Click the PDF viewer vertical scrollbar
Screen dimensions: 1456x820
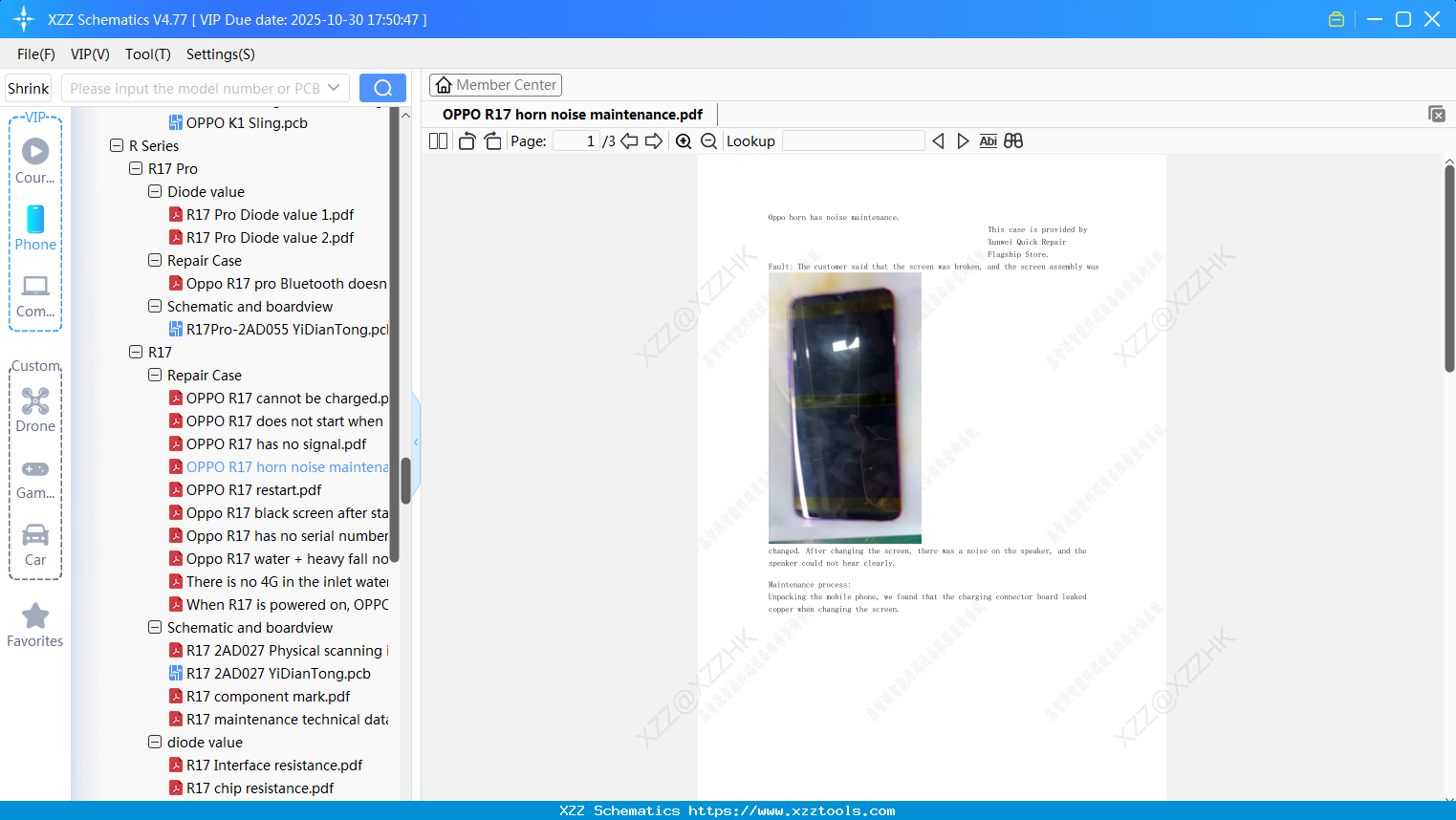pyautogui.click(x=1449, y=269)
